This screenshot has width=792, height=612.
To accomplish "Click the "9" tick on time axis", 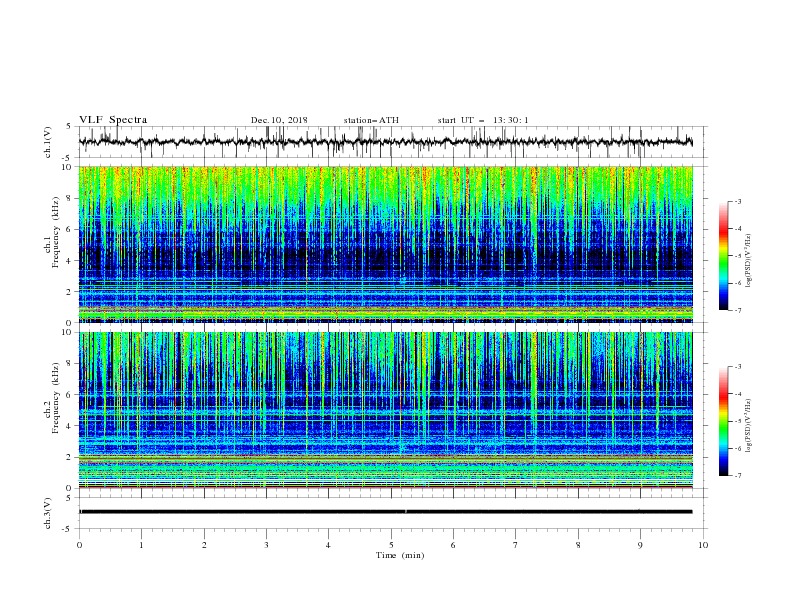I will (640, 545).
